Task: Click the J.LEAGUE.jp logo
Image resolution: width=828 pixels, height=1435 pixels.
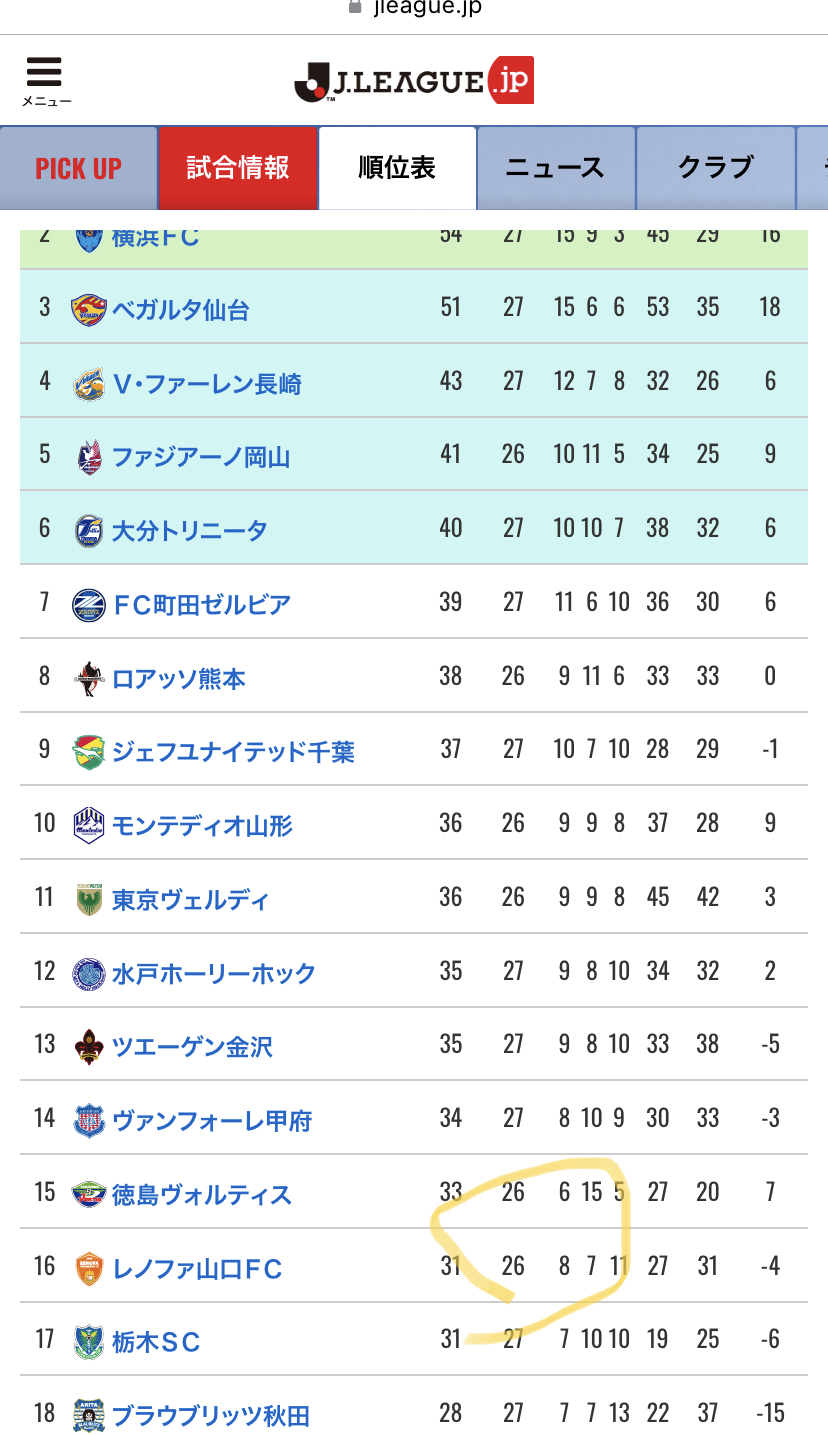Action: coord(414,80)
